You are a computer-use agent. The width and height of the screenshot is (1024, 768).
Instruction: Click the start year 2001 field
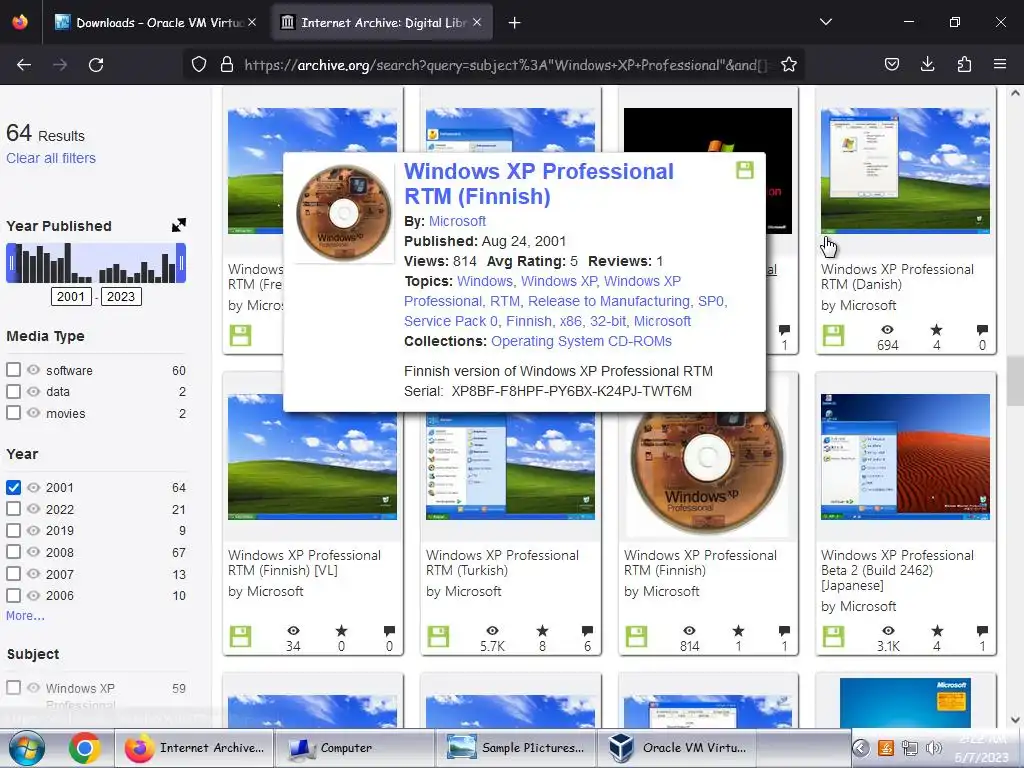pos(71,296)
